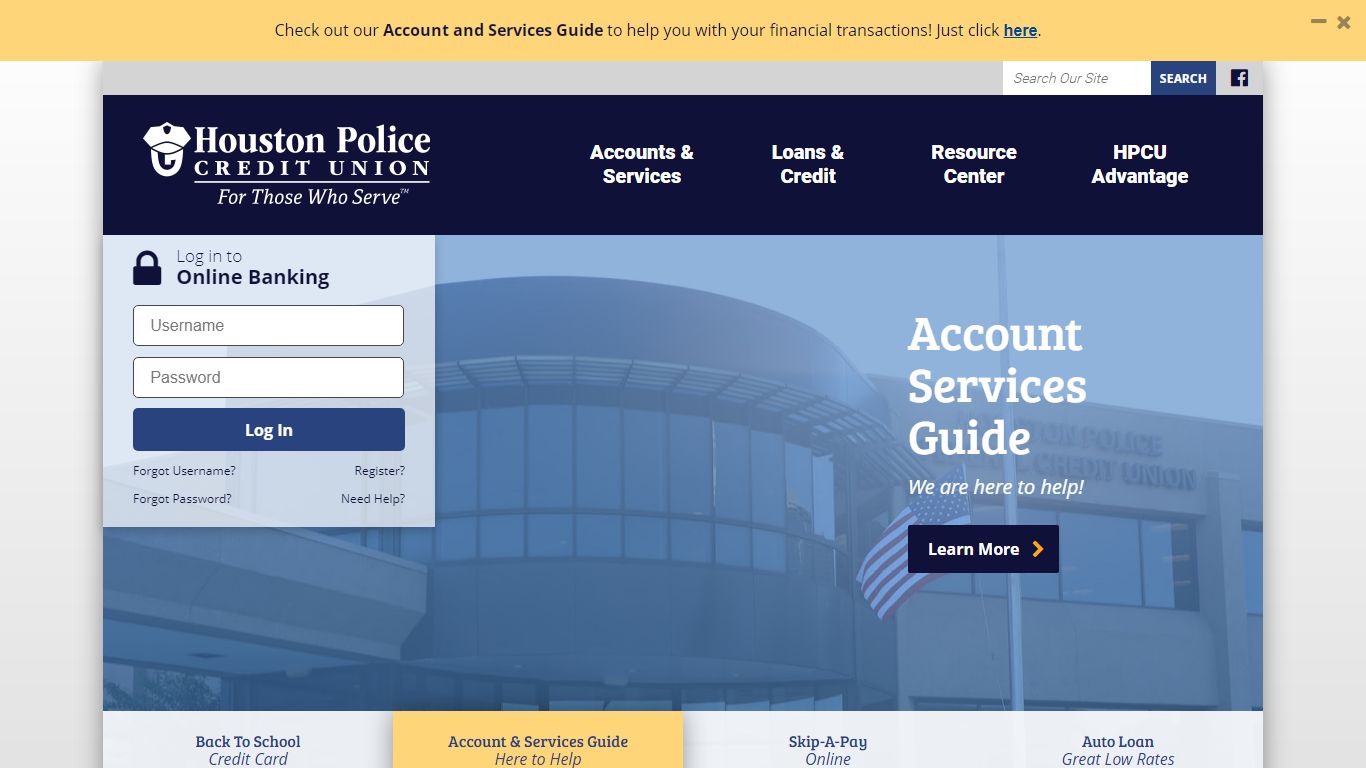Click the 'Log in to Online Banking' heading

click(x=253, y=268)
